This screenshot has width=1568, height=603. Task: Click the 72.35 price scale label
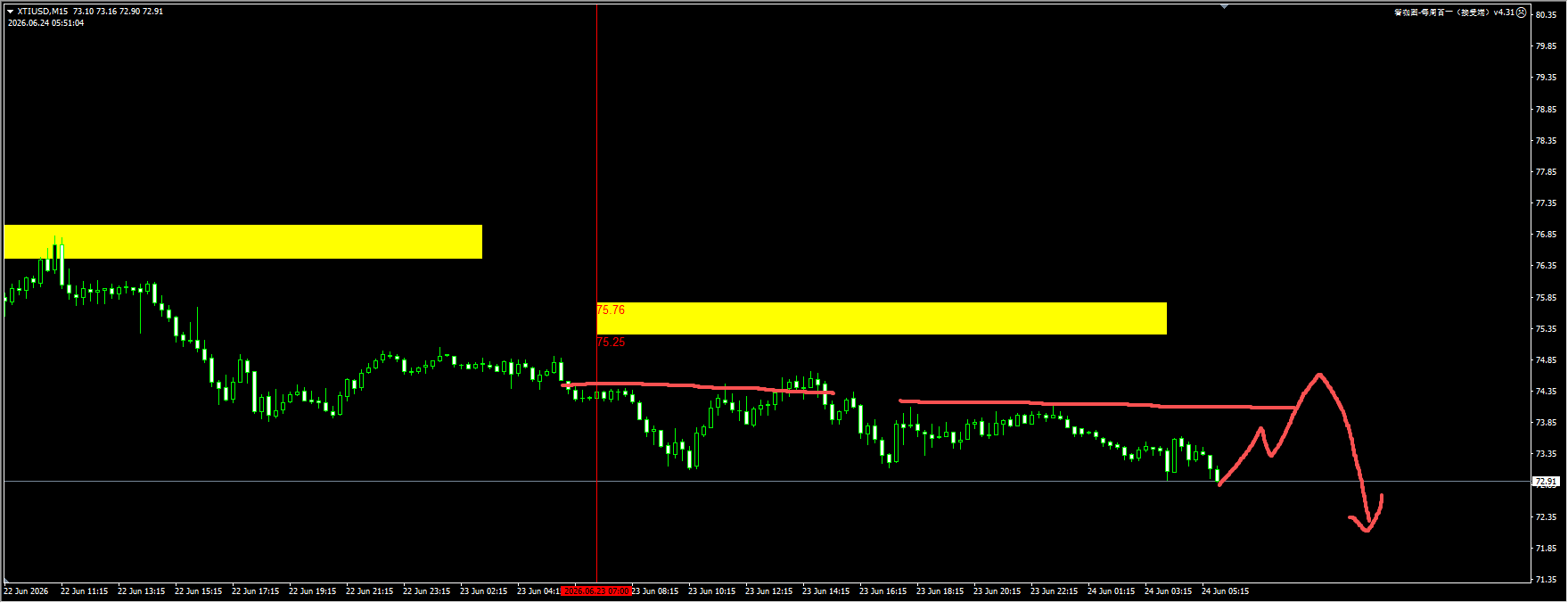[x=1546, y=517]
